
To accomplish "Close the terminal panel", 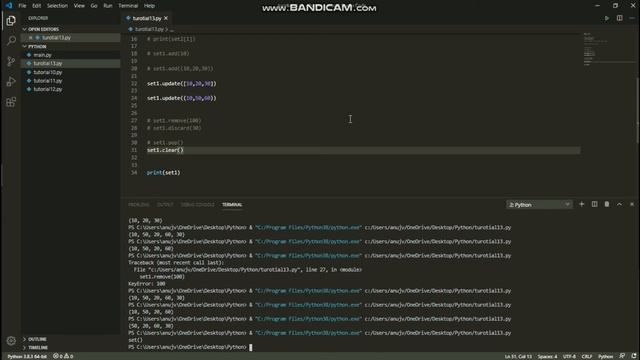I will point(632,204).
